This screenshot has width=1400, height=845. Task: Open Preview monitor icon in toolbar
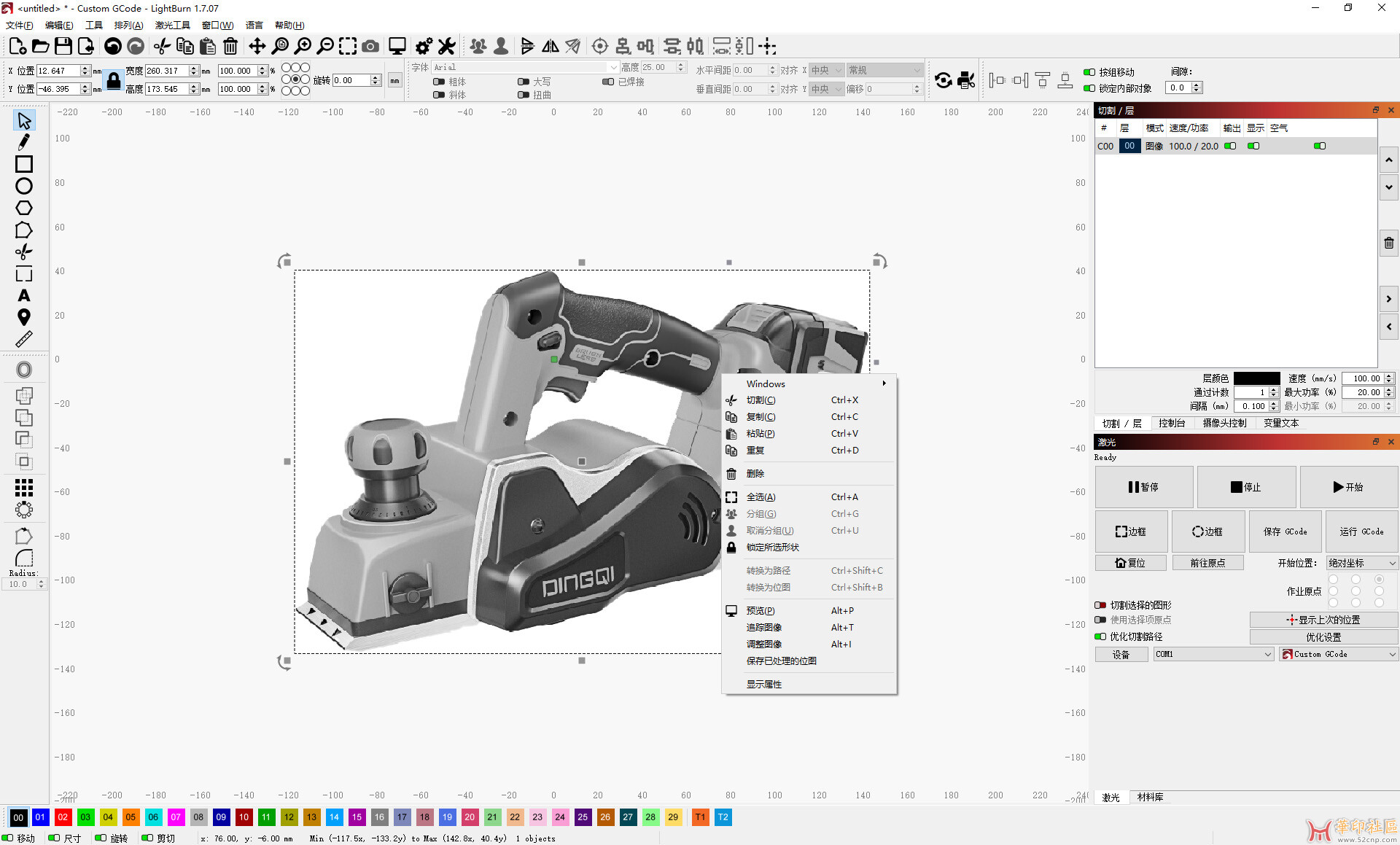tap(397, 47)
